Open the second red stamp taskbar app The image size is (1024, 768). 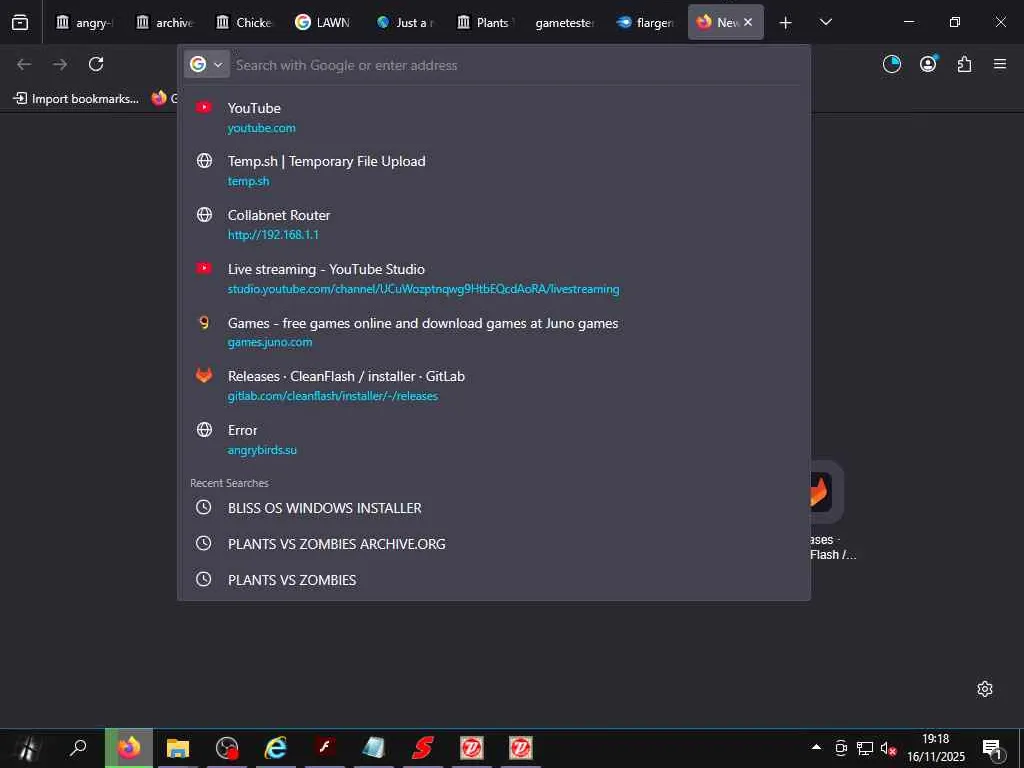click(520, 748)
